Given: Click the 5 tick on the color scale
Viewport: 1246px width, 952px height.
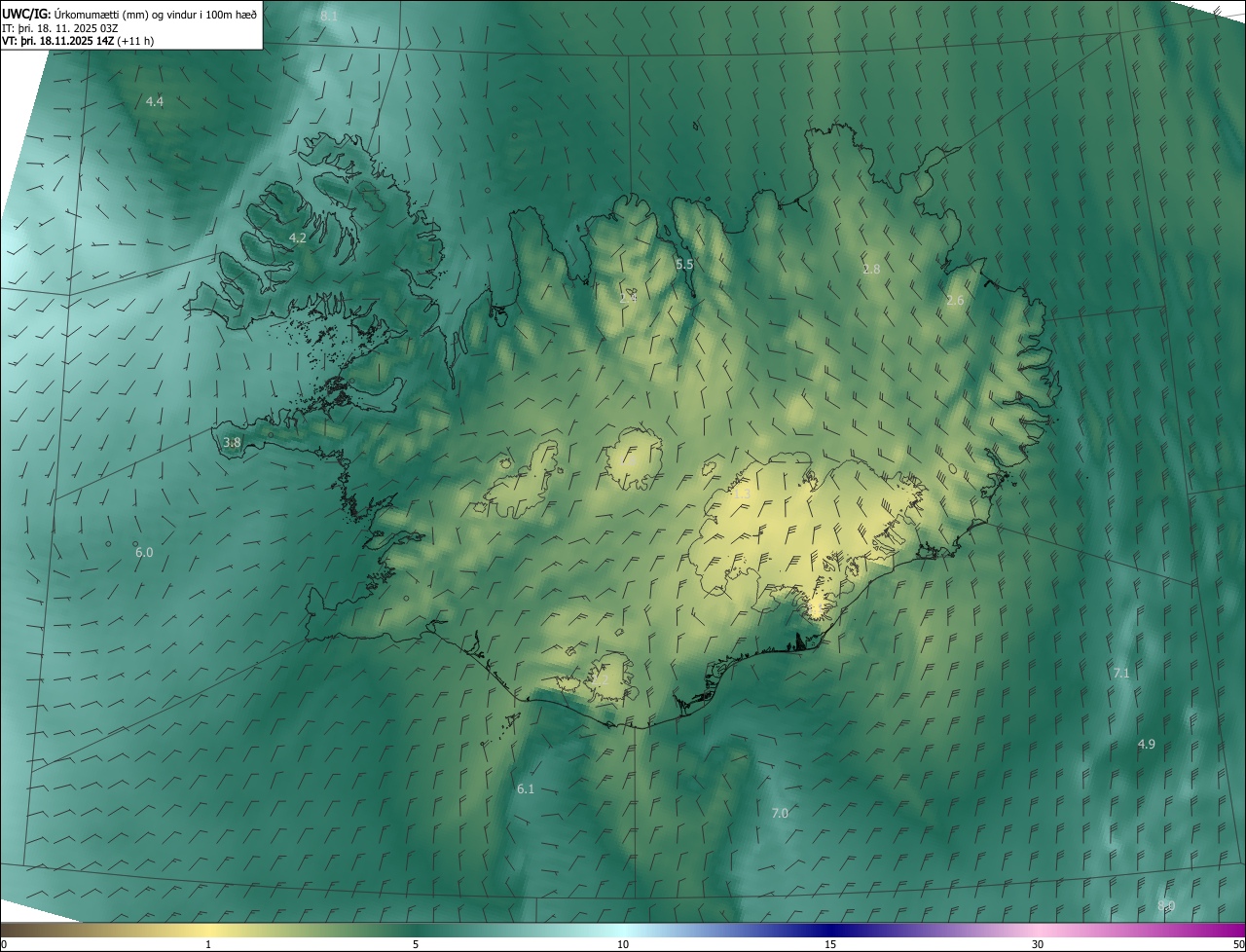Looking at the screenshot, I should 416,944.
